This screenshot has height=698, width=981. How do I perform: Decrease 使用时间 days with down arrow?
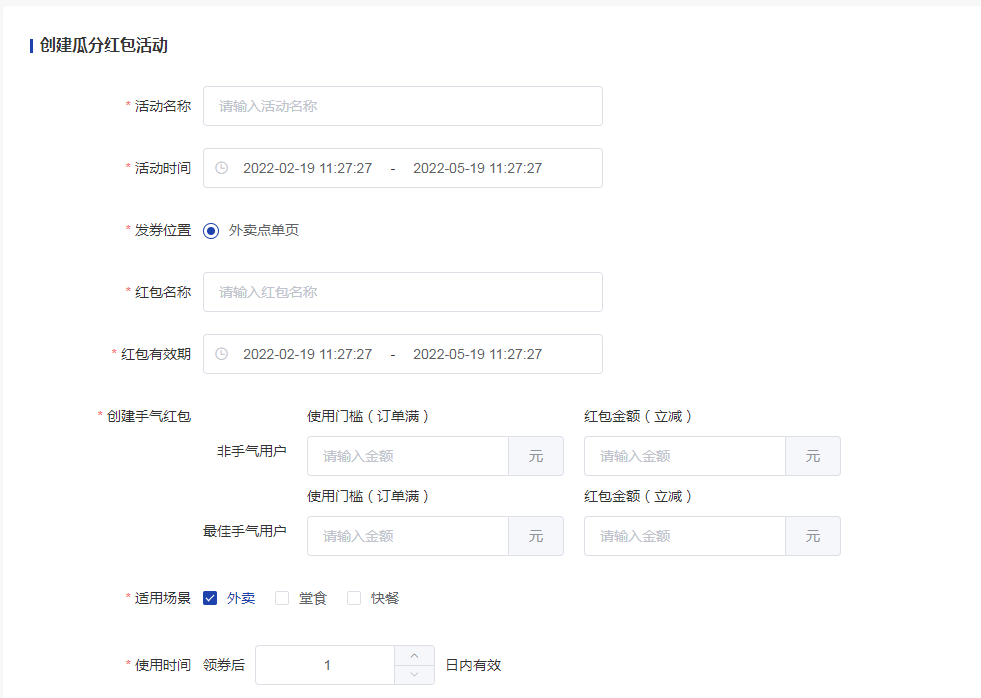414,674
